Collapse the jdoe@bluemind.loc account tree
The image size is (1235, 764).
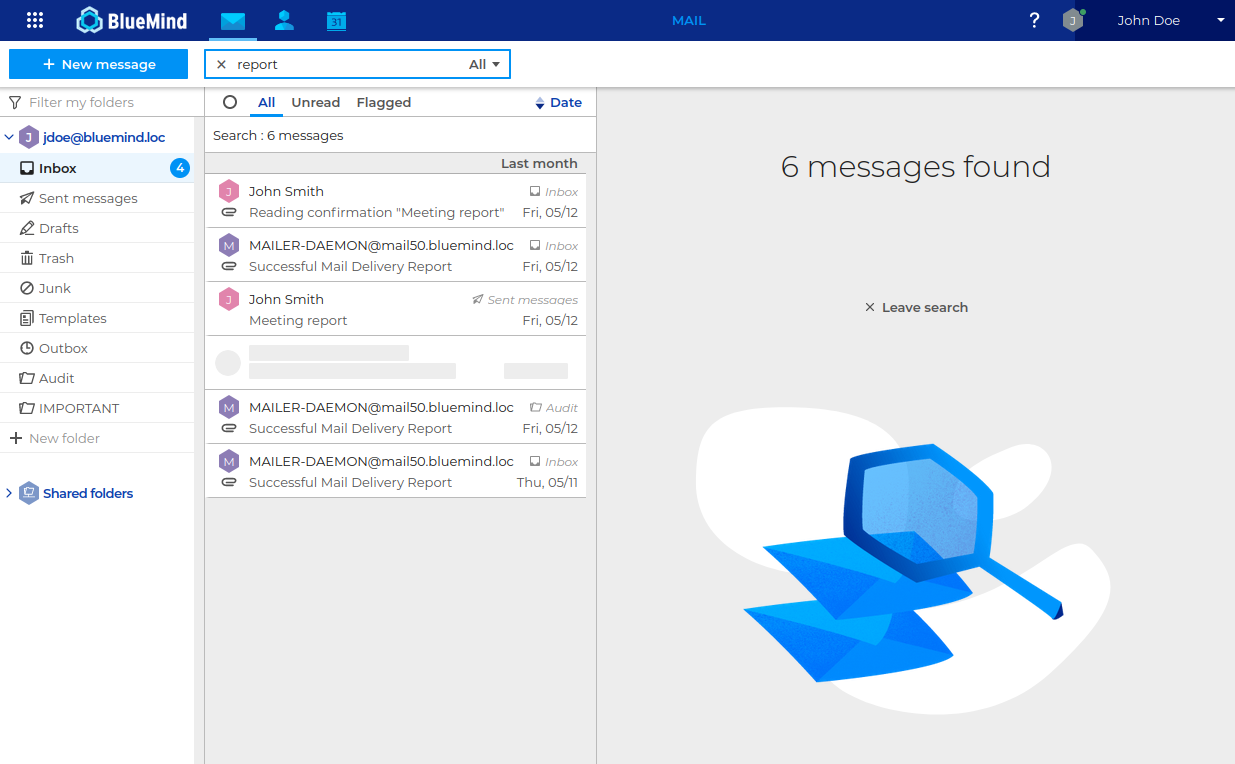coord(9,137)
